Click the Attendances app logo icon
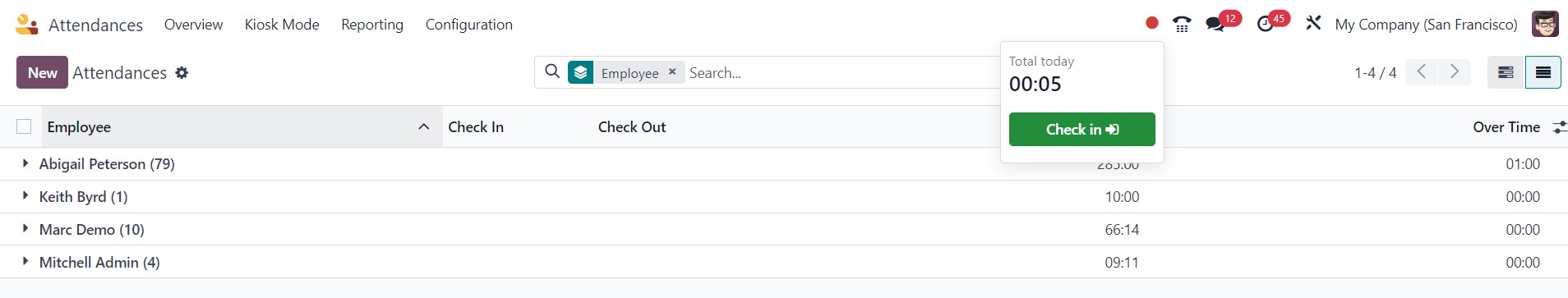This screenshot has height=298, width=1568. (26, 25)
